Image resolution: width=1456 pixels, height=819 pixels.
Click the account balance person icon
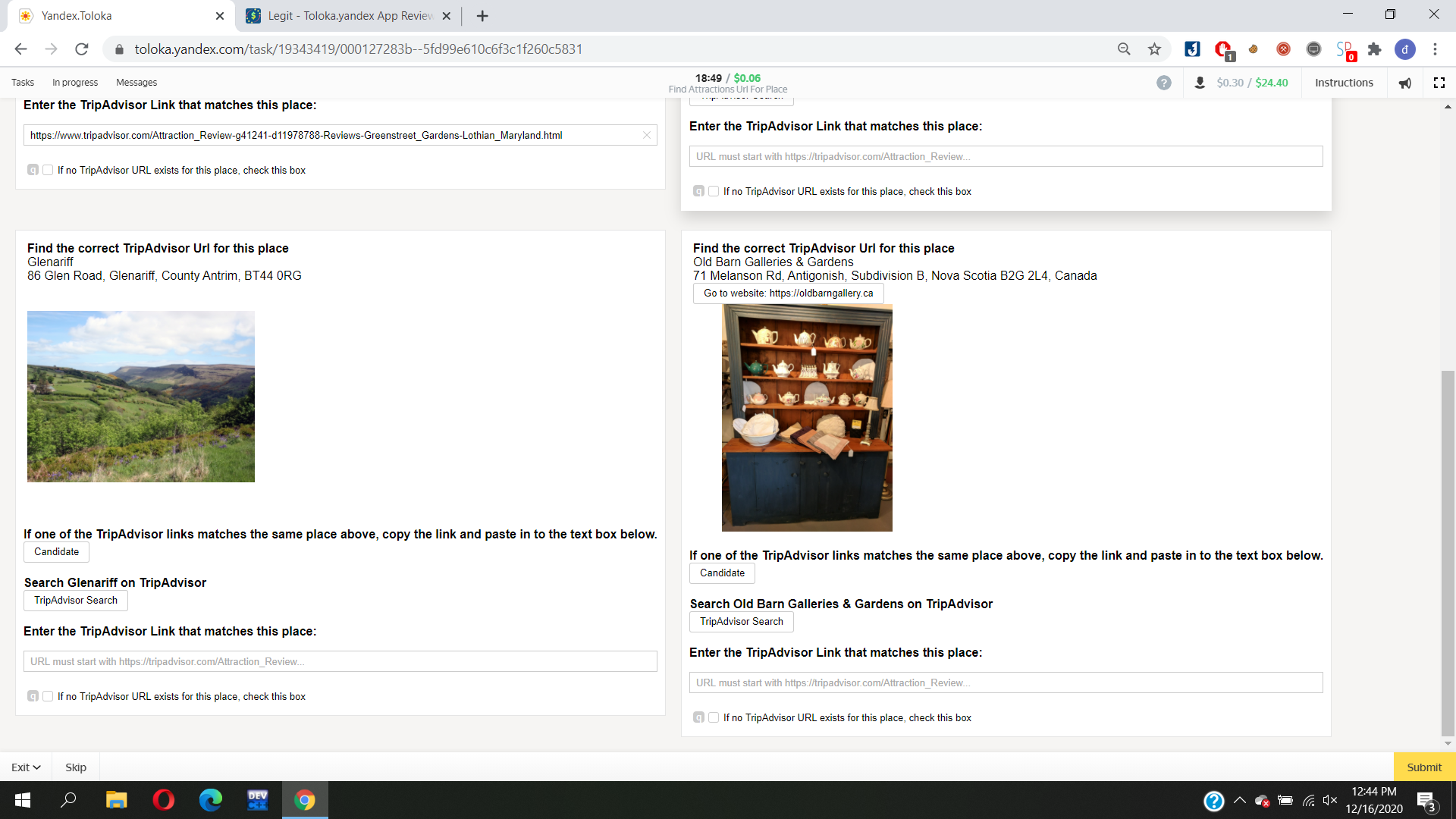tap(1200, 83)
